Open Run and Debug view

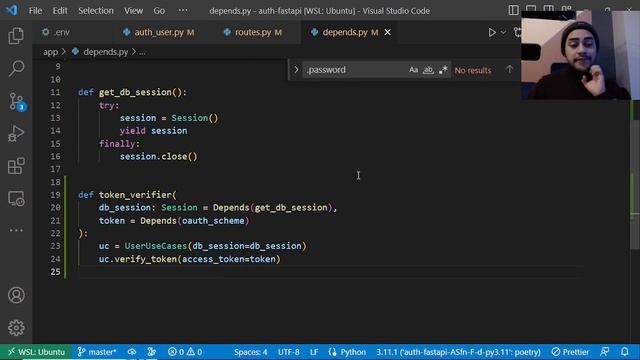[16, 133]
